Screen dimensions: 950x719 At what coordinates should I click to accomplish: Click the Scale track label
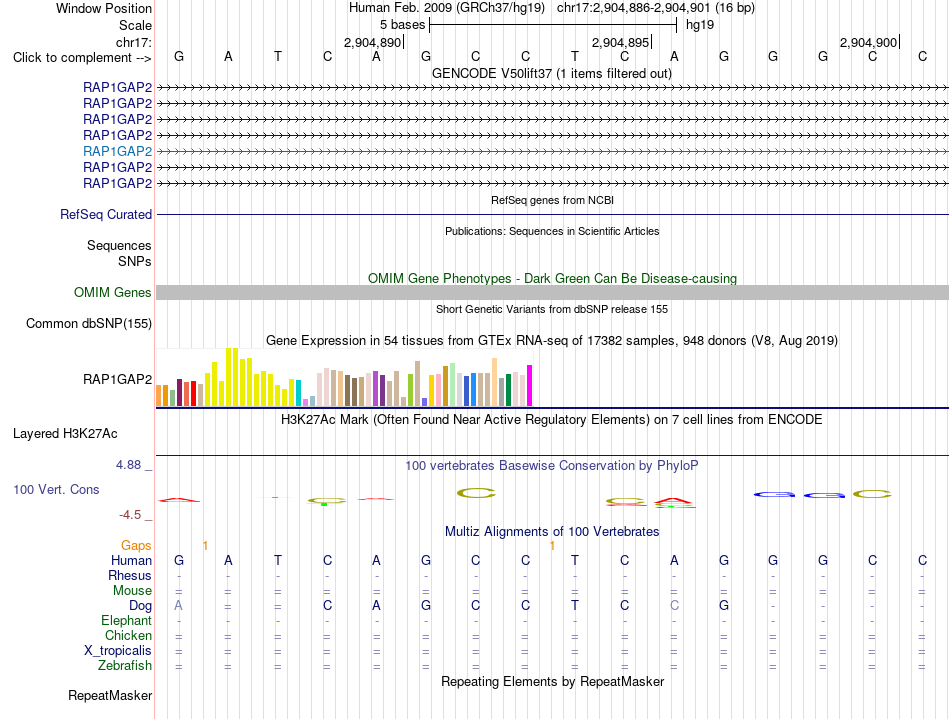(x=135, y=25)
